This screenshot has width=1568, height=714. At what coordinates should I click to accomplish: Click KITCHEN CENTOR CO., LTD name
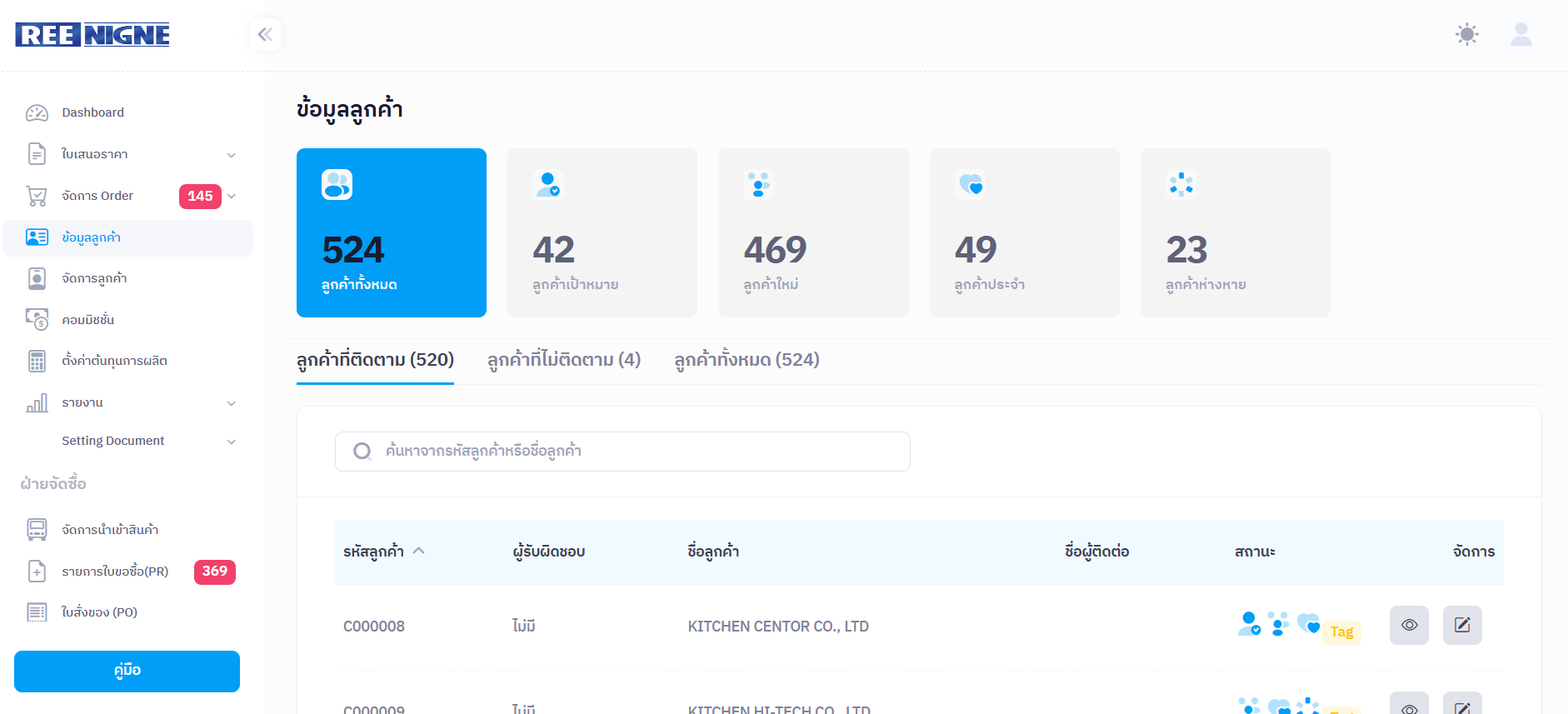point(778,627)
